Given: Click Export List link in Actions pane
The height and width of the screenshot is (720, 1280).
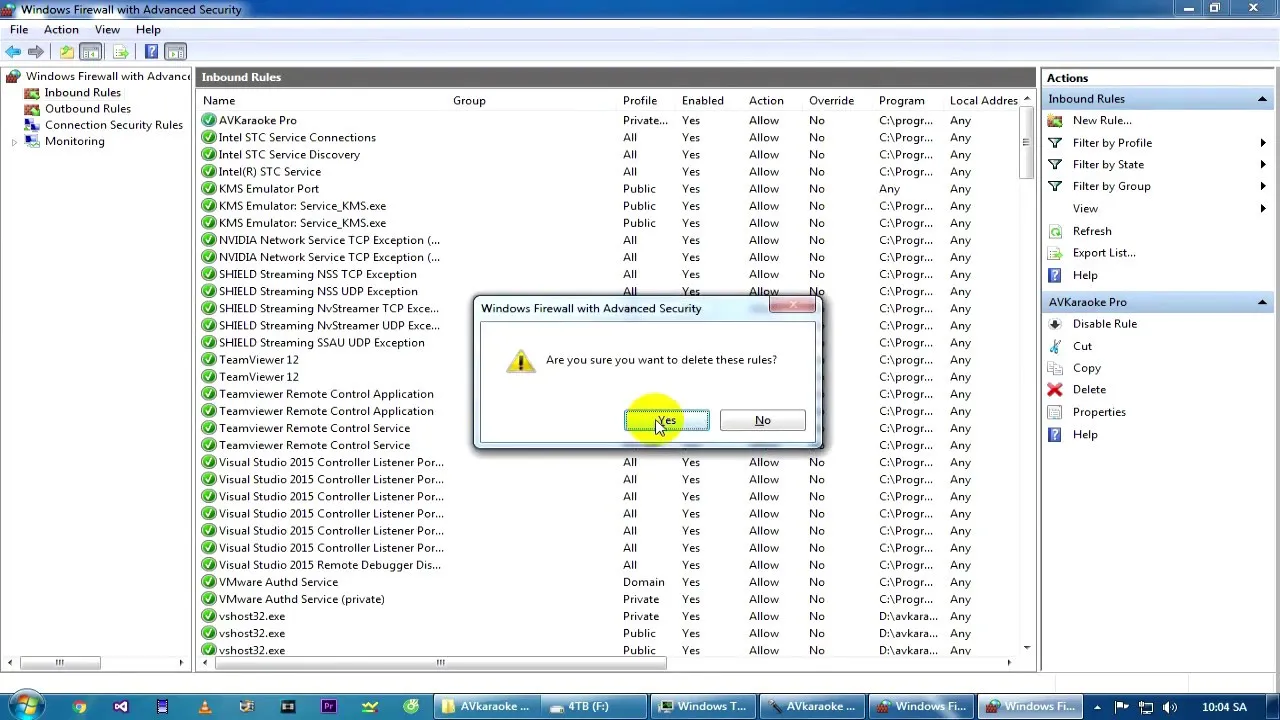Looking at the screenshot, I should click(1104, 253).
